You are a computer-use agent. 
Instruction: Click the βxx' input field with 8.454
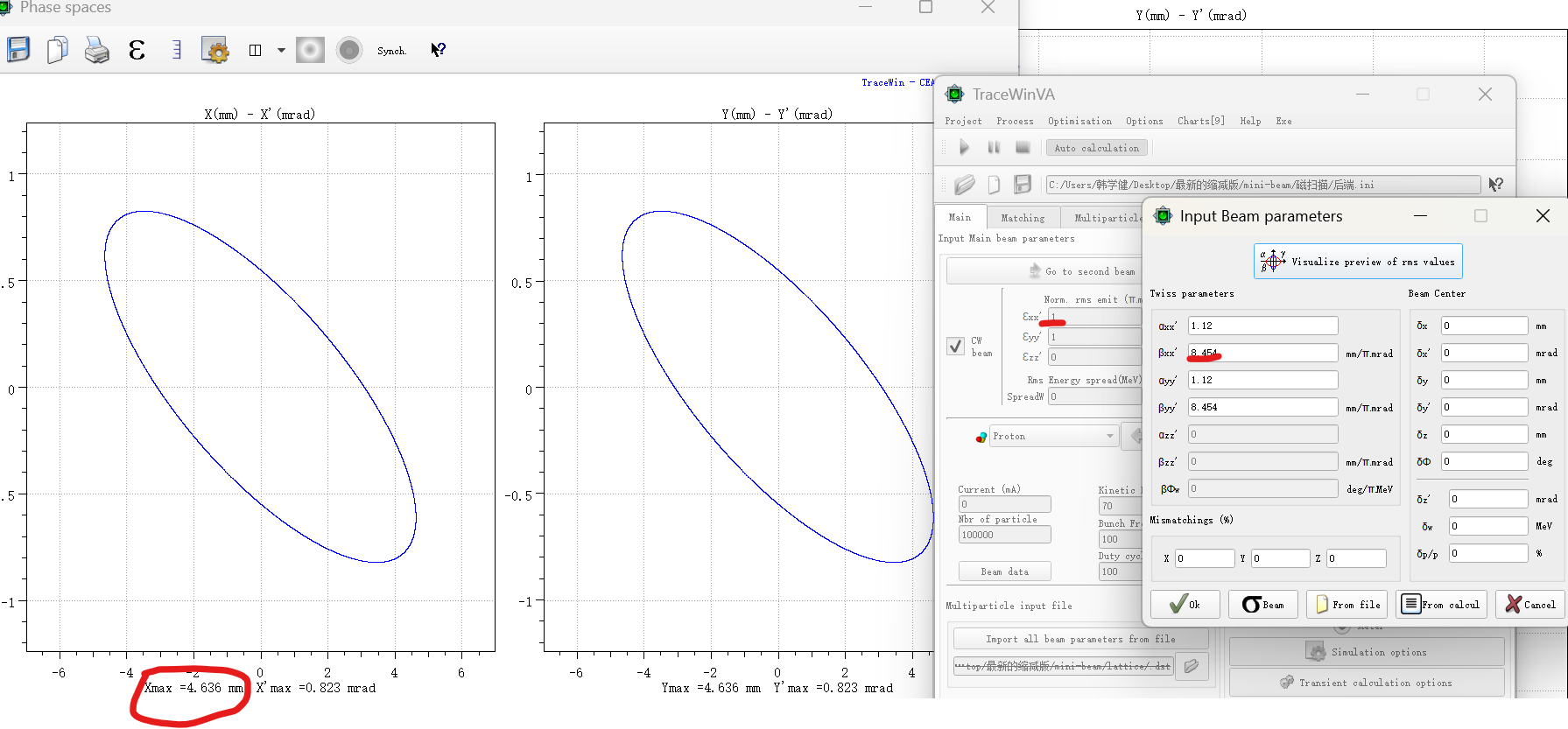(1262, 353)
